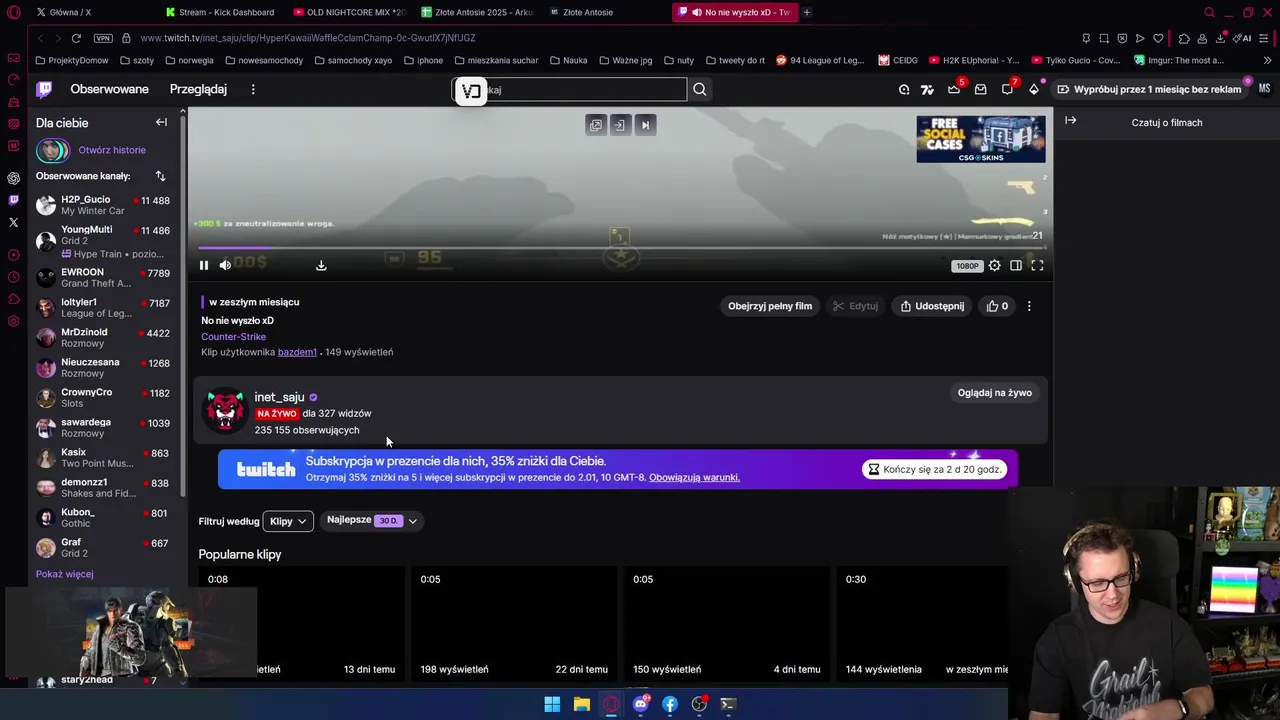Click Wypróbuj przez 1 miesiąc bez reklam
Image resolution: width=1280 pixels, height=720 pixels.
1150,89
